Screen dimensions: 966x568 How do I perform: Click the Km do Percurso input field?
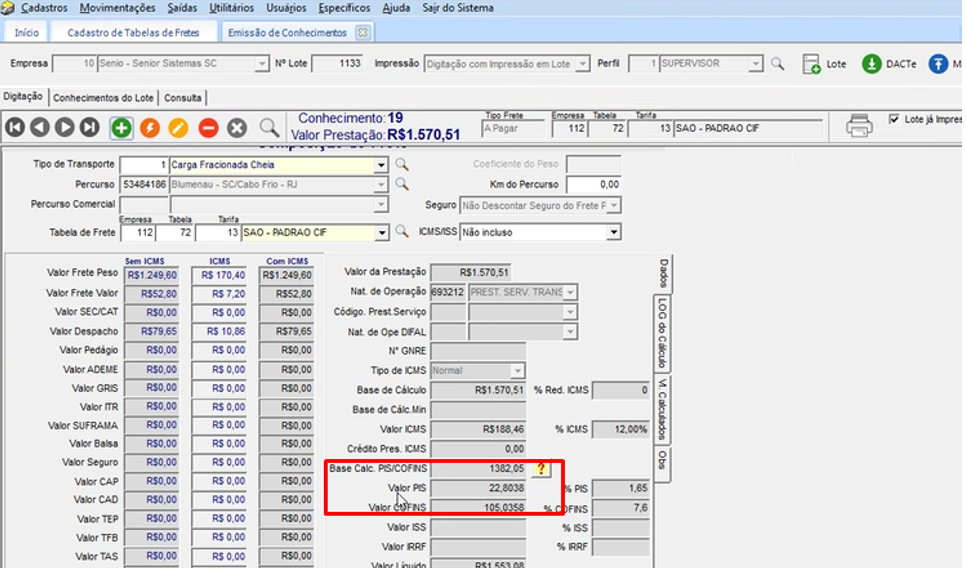[x=593, y=185]
